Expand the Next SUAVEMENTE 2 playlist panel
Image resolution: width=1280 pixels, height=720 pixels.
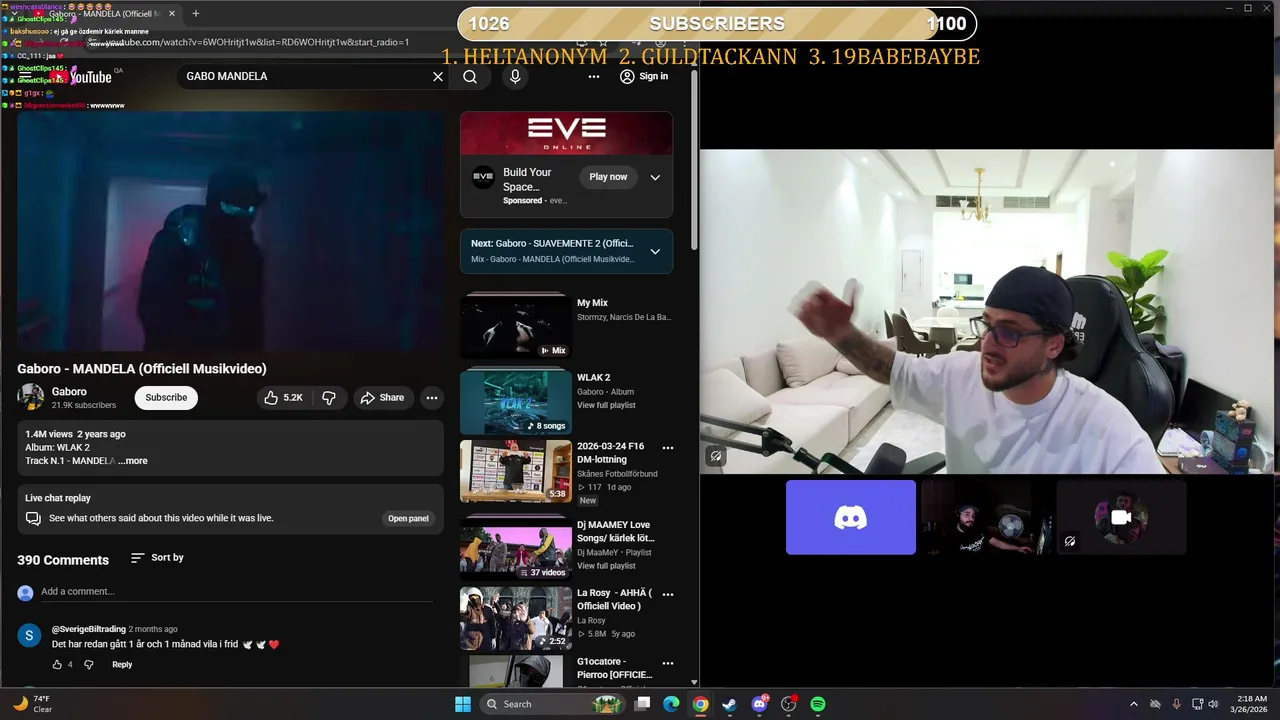coord(655,251)
